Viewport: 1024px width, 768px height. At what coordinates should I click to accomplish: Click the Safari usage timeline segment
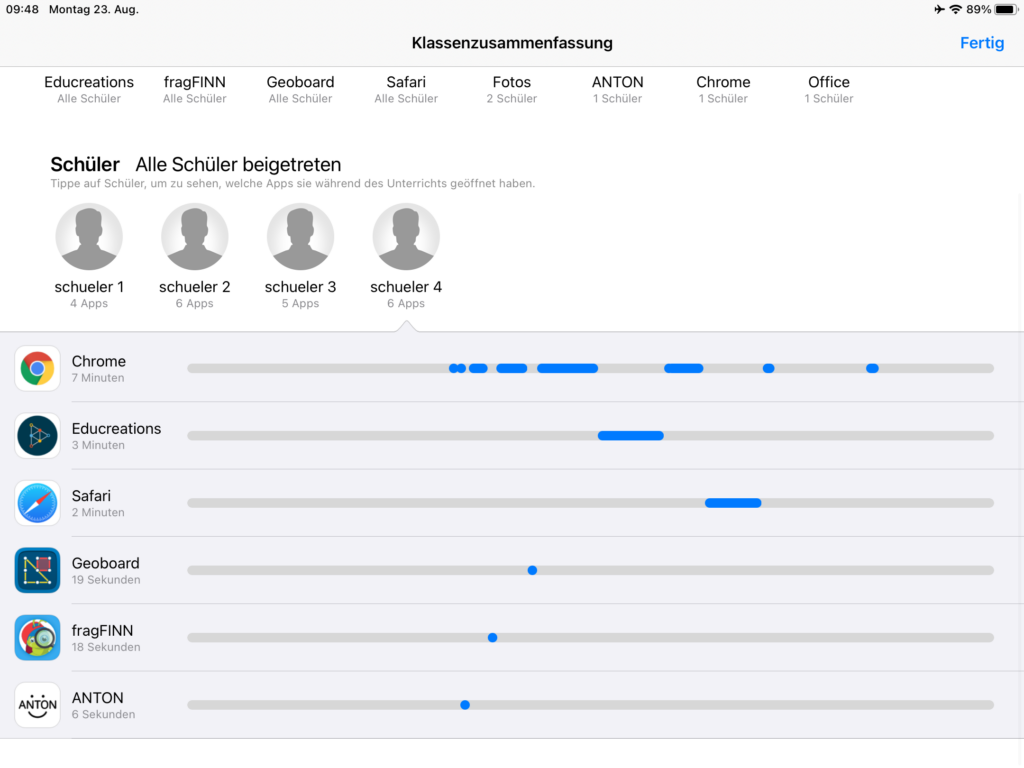point(733,503)
